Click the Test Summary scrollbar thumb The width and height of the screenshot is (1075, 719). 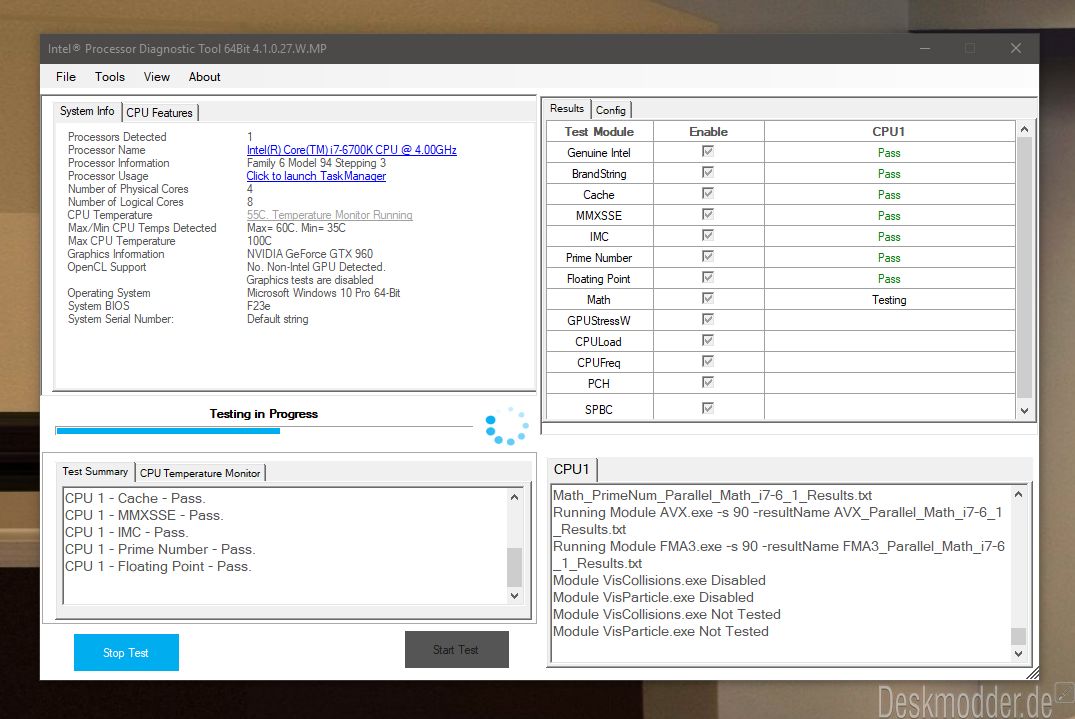point(514,567)
